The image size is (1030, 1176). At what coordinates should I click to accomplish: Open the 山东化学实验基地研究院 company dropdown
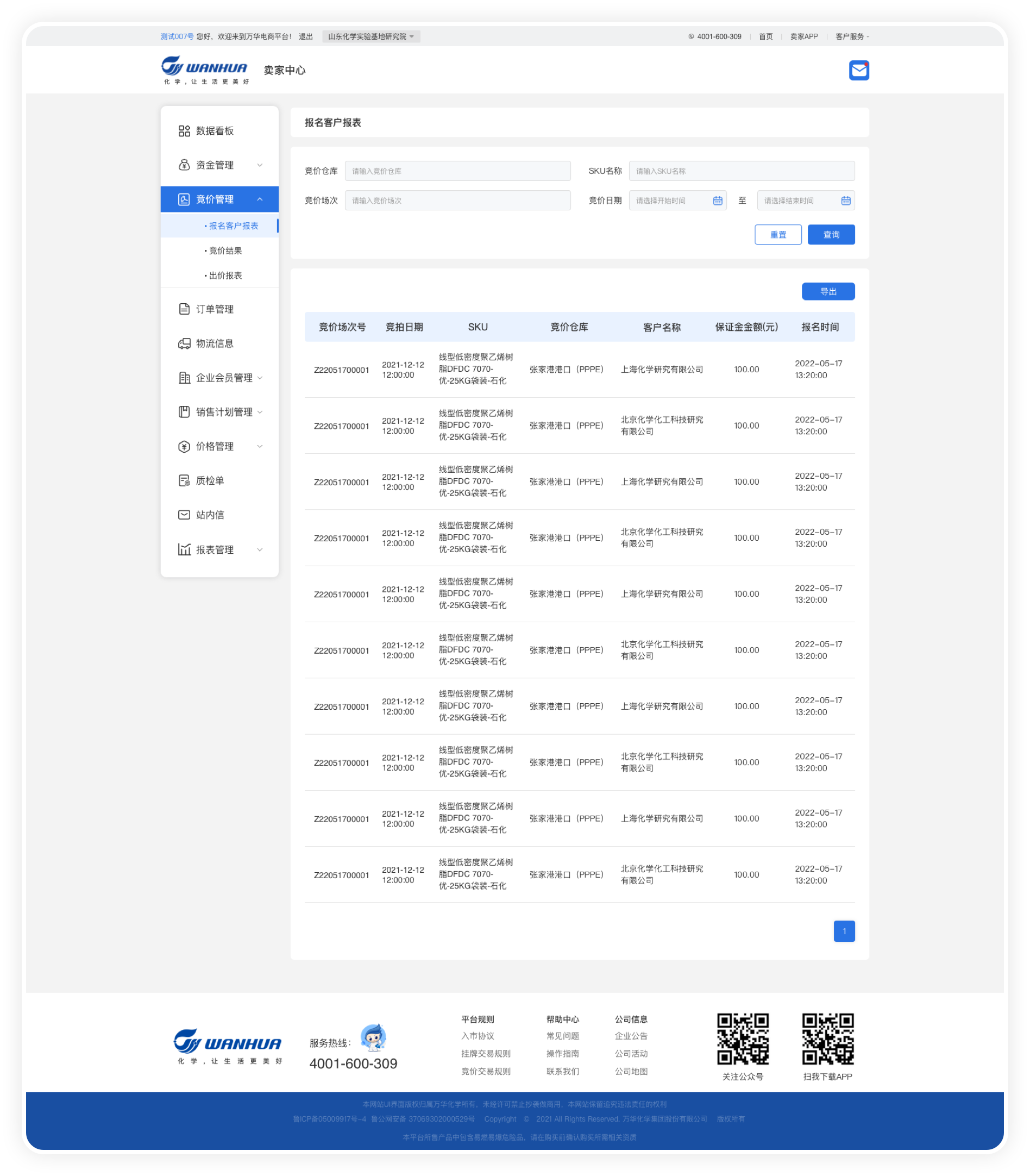[370, 37]
